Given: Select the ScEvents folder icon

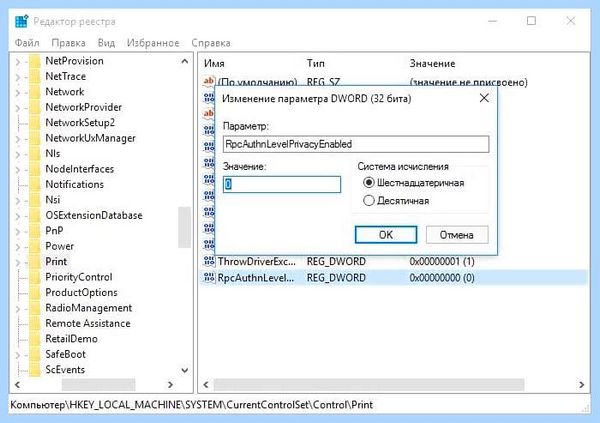Looking at the screenshot, I should [35, 370].
